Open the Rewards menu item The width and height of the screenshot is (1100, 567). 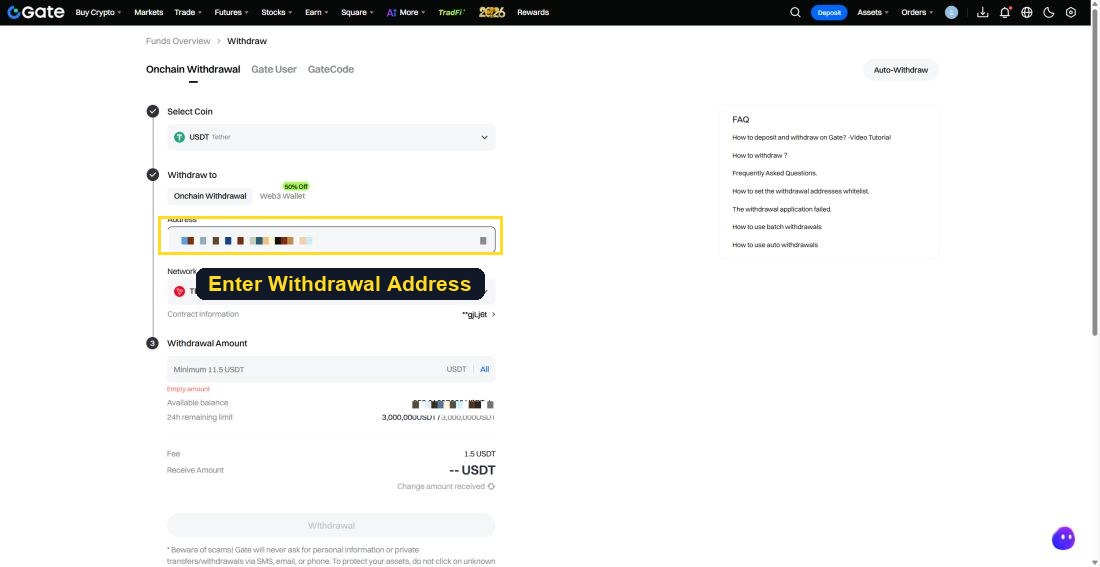533,12
